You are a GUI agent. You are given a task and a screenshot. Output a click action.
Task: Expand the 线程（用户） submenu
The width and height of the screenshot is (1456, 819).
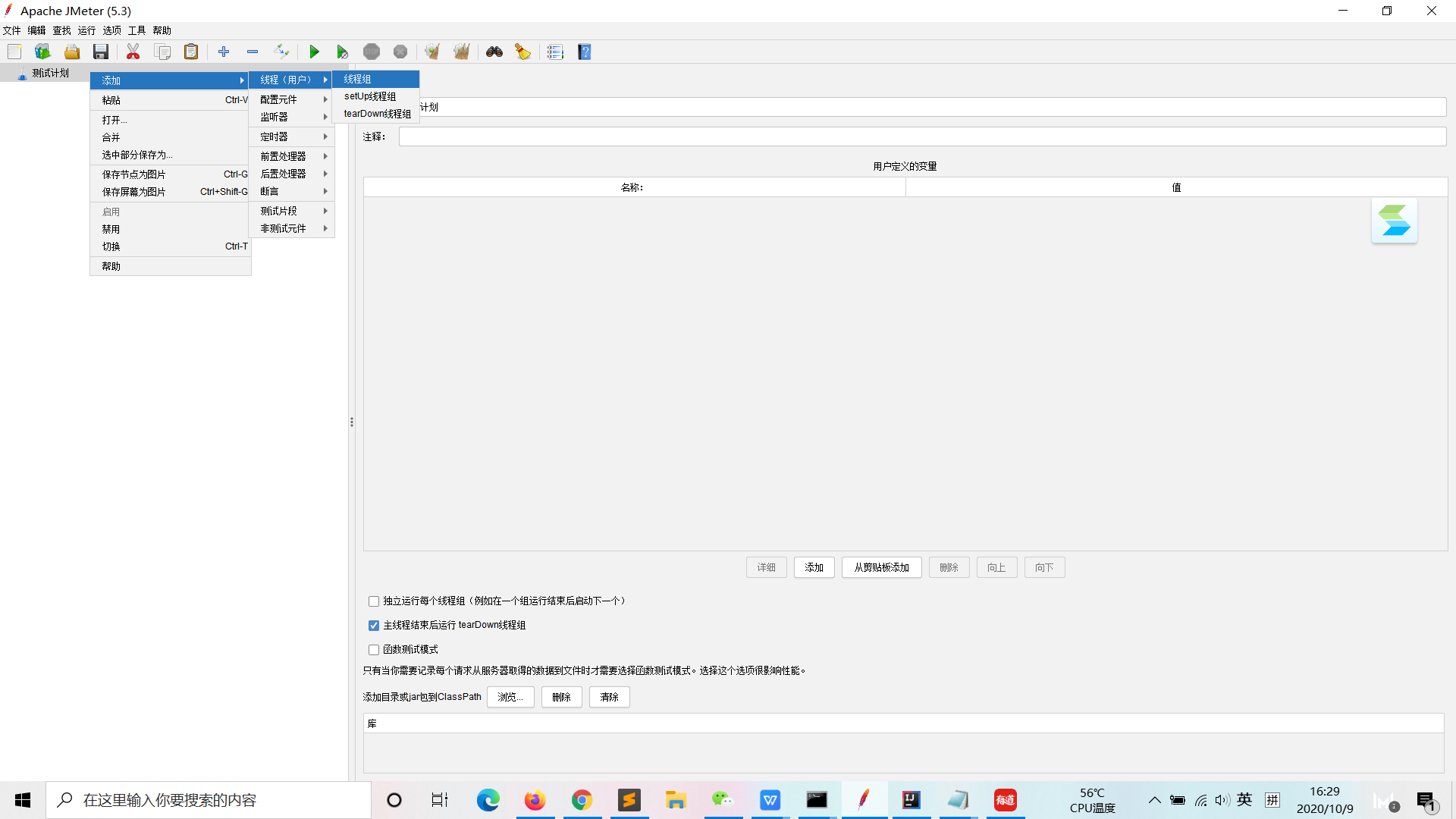(292, 80)
